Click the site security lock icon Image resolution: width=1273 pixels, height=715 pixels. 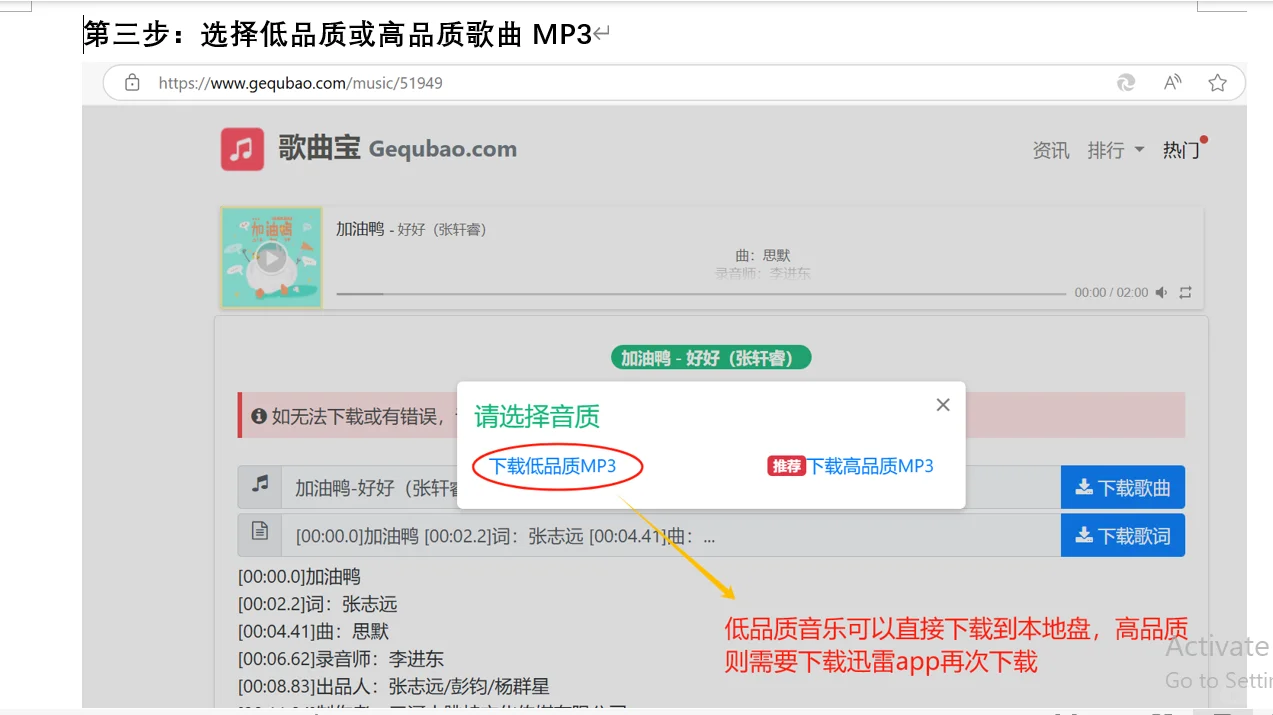point(132,83)
